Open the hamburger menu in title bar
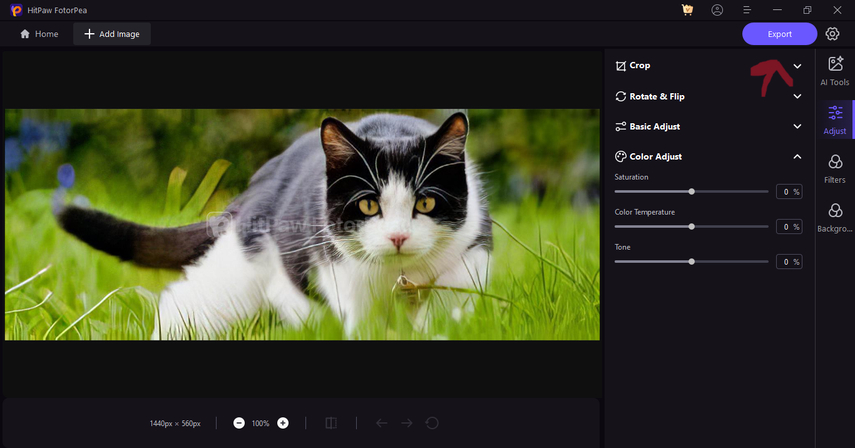Viewport: 855px width, 448px height. [x=747, y=10]
